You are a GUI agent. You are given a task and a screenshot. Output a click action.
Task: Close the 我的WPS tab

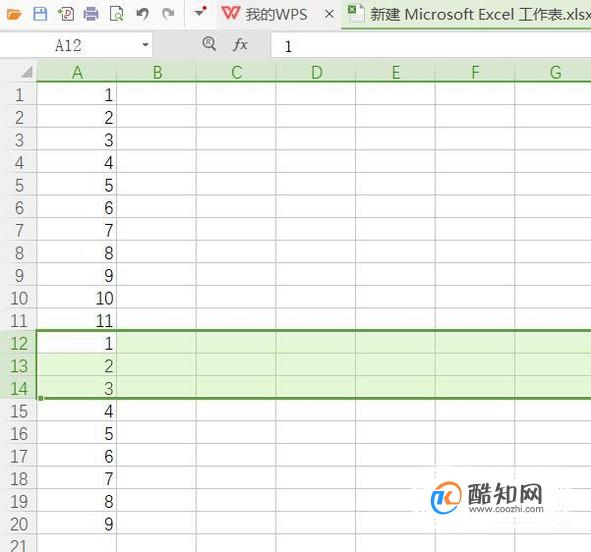tap(329, 14)
